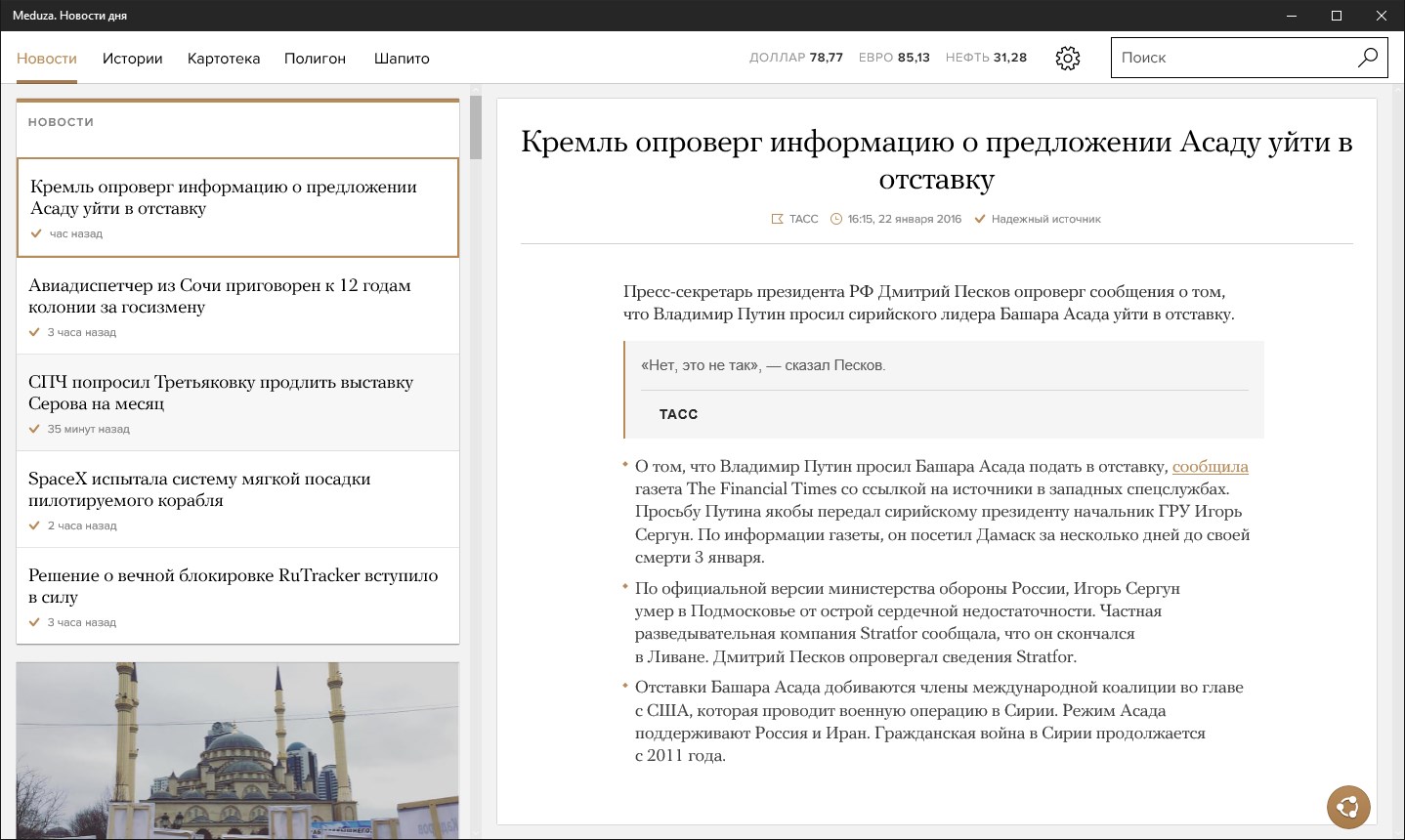Maximize the Meduza window

click(1337, 16)
